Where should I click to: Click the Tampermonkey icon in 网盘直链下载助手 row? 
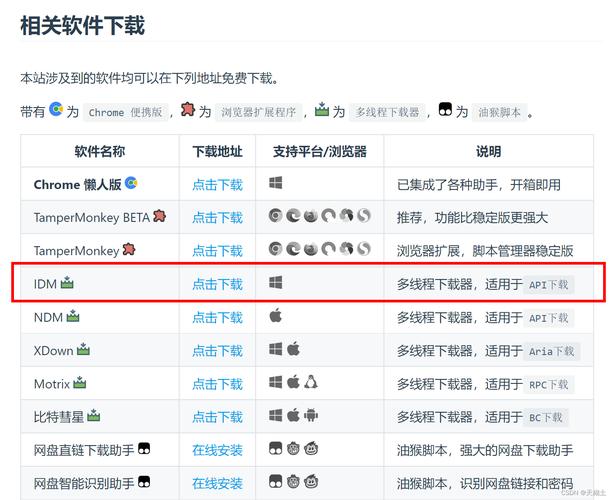pyautogui.click(x=276, y=448)
